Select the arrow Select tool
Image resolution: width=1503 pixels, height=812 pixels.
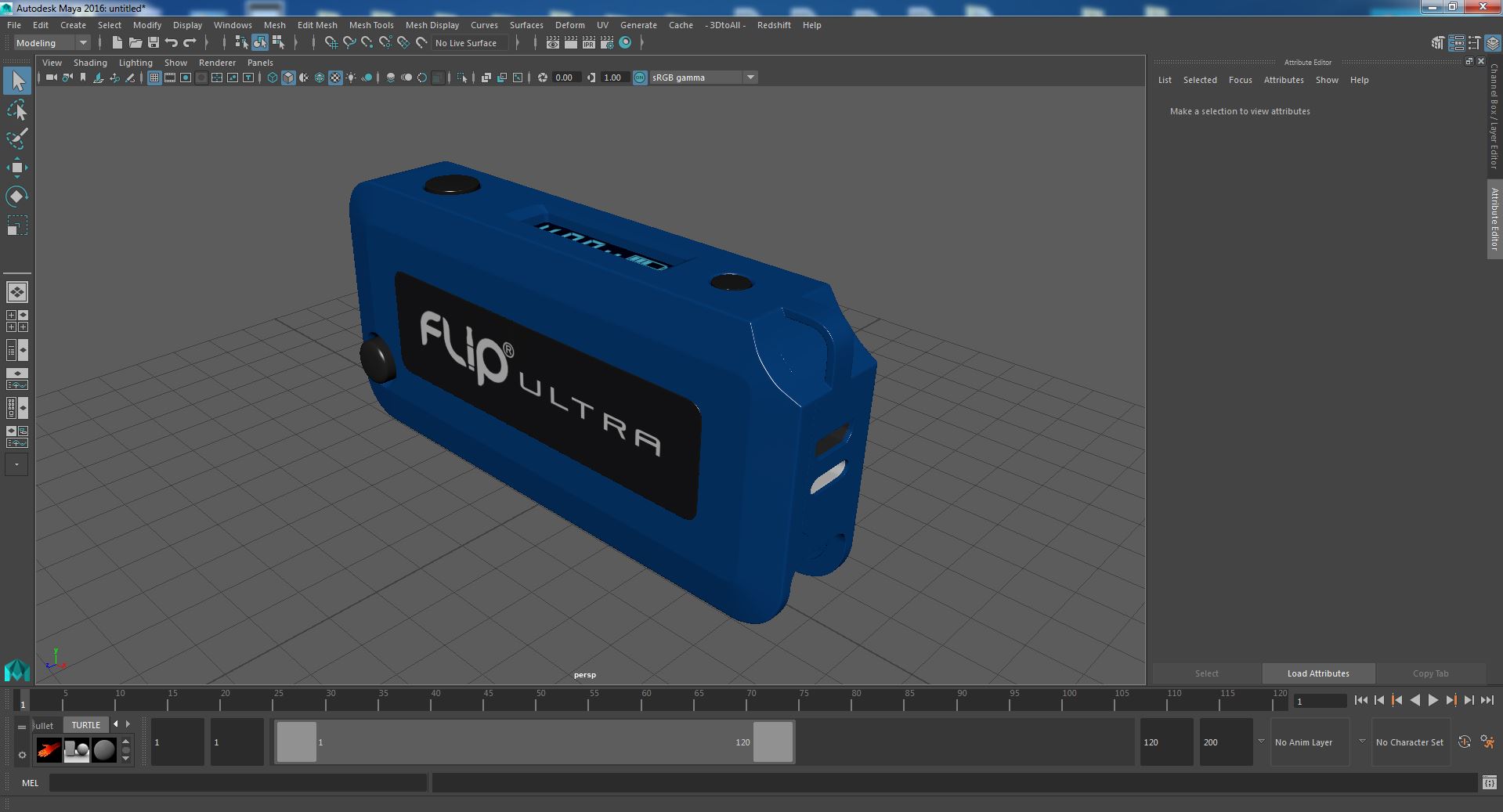tap(17, 81)
